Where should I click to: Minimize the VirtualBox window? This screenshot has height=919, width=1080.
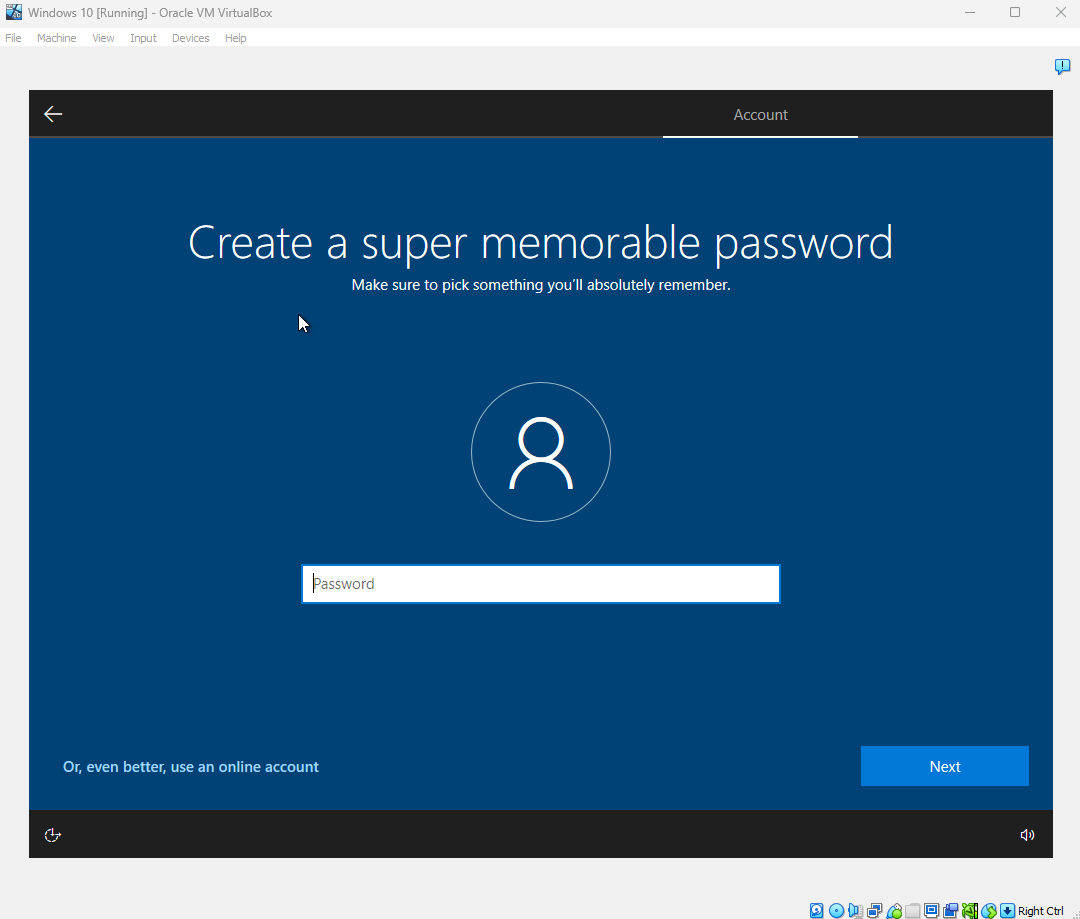(x=970, y=12)
